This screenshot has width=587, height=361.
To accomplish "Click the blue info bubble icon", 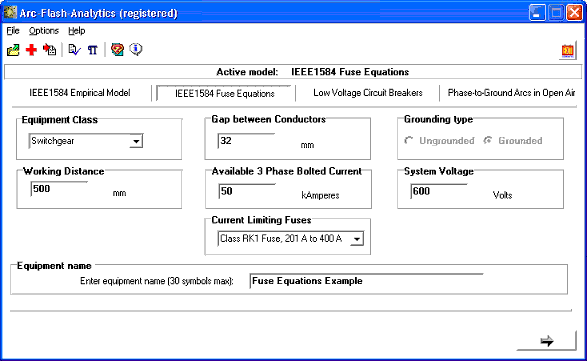I will (136, 49).
